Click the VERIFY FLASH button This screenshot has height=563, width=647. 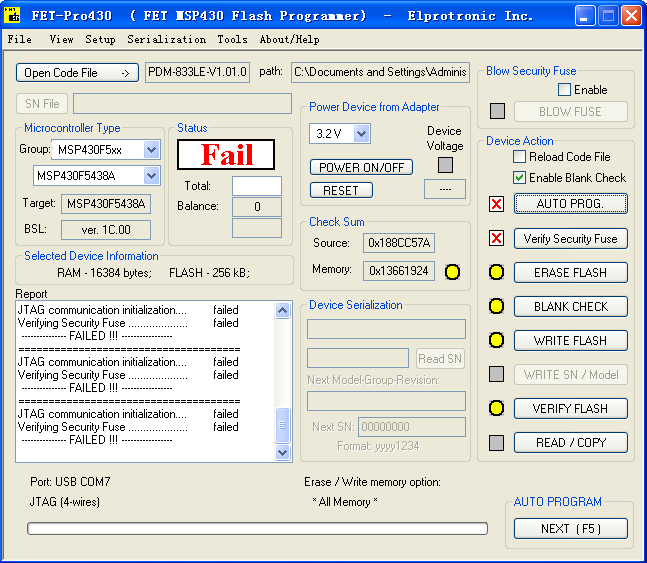pos(571,409)
